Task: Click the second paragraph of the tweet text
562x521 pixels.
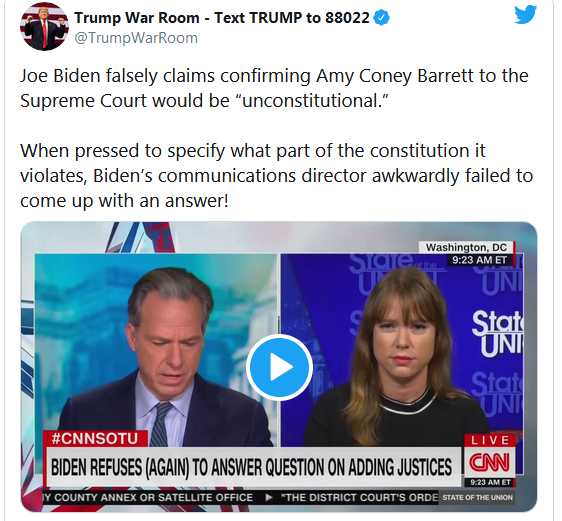Action: click(x=276, y=176)
